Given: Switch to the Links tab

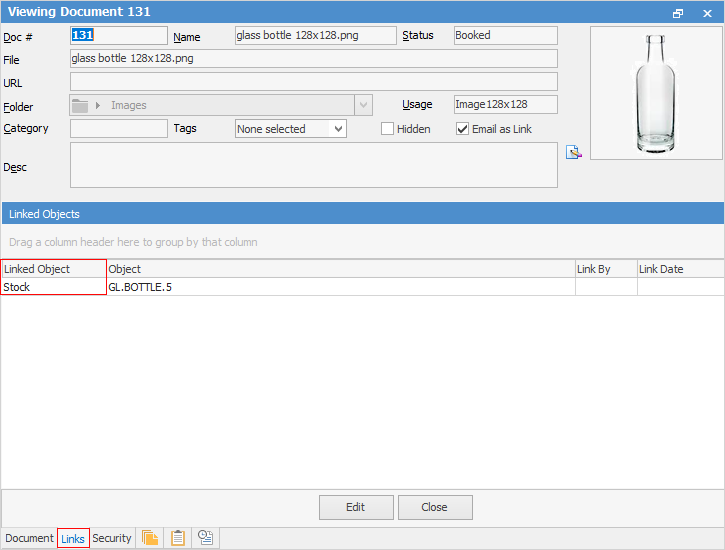Looking at the screenshot, I should point(73,539).
